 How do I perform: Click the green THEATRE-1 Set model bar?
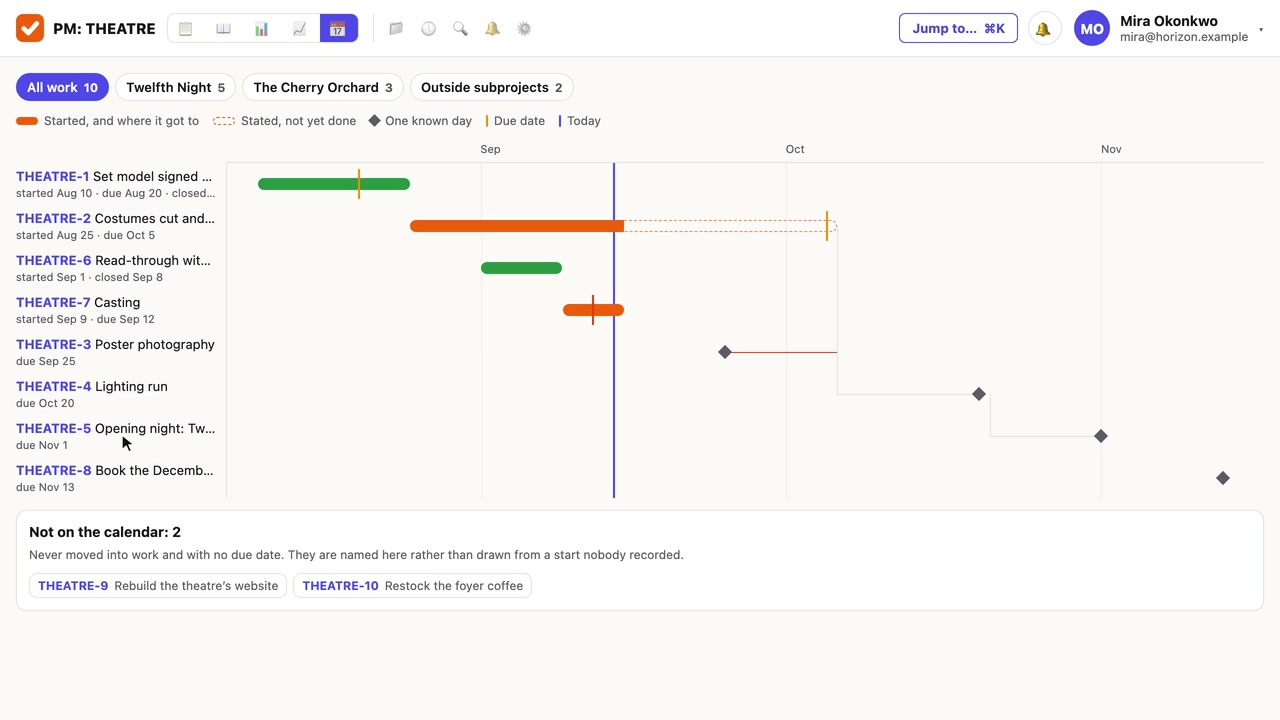(x=334, y=184)
